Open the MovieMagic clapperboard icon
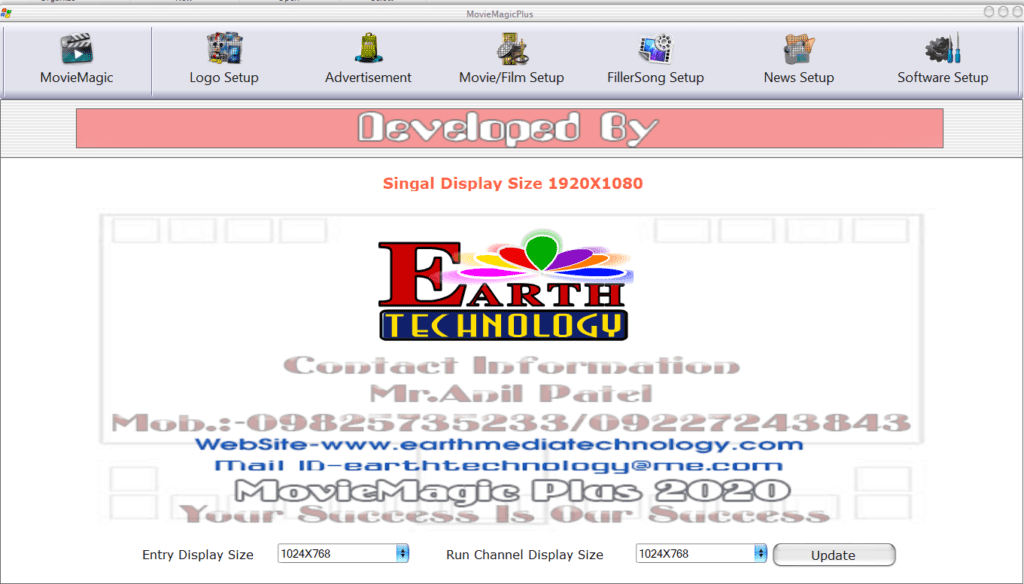Screen dimensions: 1024x584 tap(76, 49)
